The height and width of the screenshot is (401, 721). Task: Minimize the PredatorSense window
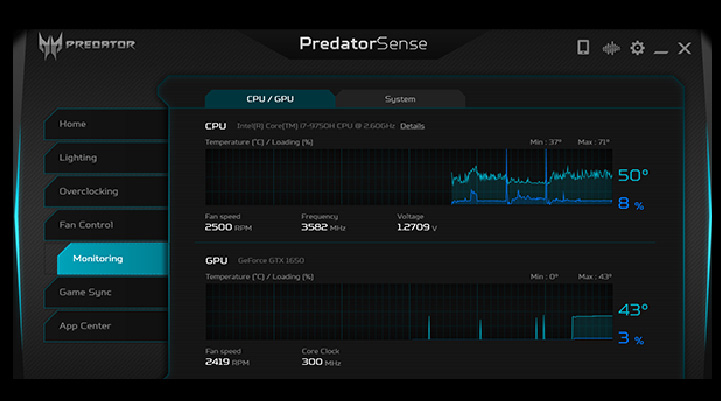coord(661,48)
